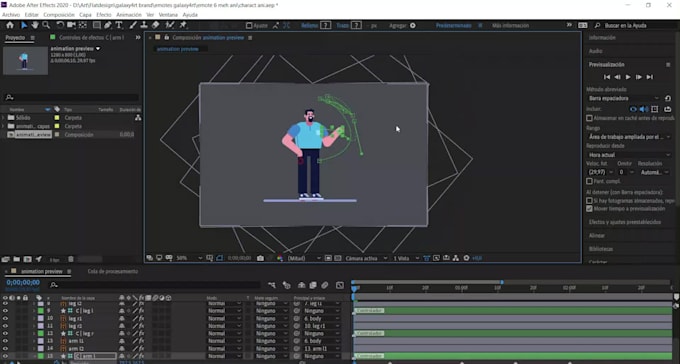The width and height of the screenshot is (680, 364).
Task: Select the Zoom magnifier tool
Action: (46, 26)
